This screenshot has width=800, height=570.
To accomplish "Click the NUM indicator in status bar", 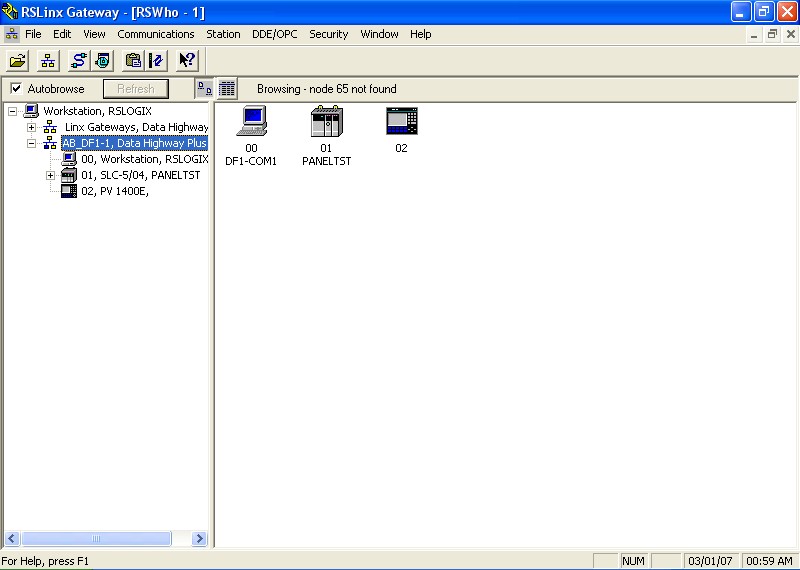I will (x=633, y=561).
